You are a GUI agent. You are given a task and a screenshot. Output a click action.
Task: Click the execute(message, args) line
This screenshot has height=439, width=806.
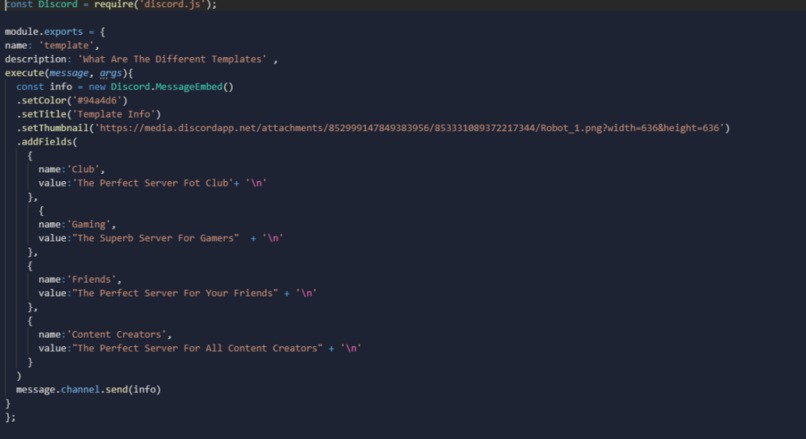pos(69,73)
